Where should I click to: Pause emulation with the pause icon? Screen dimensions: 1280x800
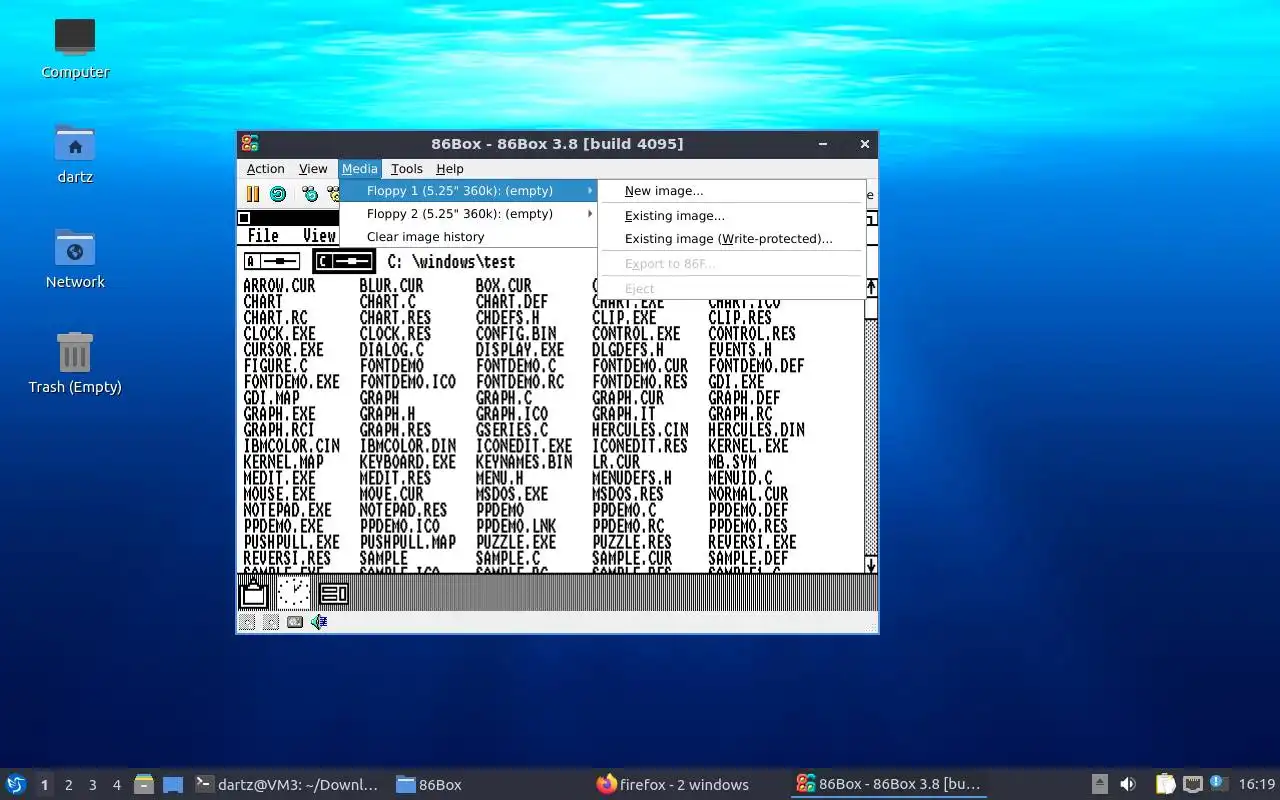point(253,194)
